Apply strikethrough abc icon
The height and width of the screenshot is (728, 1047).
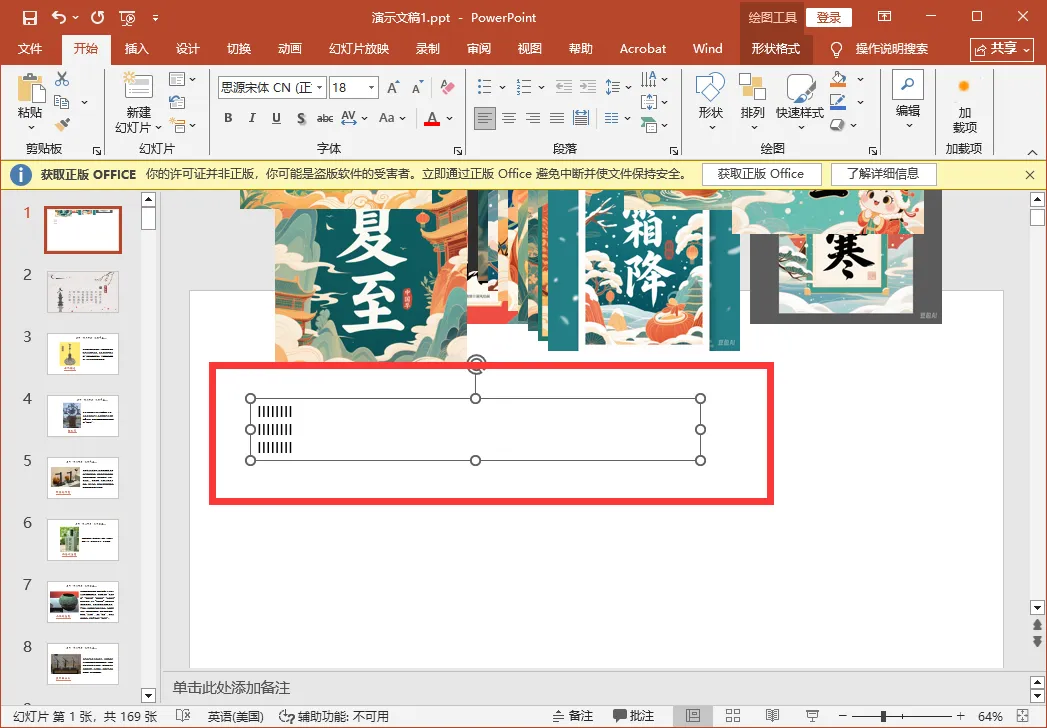point(325,118)
